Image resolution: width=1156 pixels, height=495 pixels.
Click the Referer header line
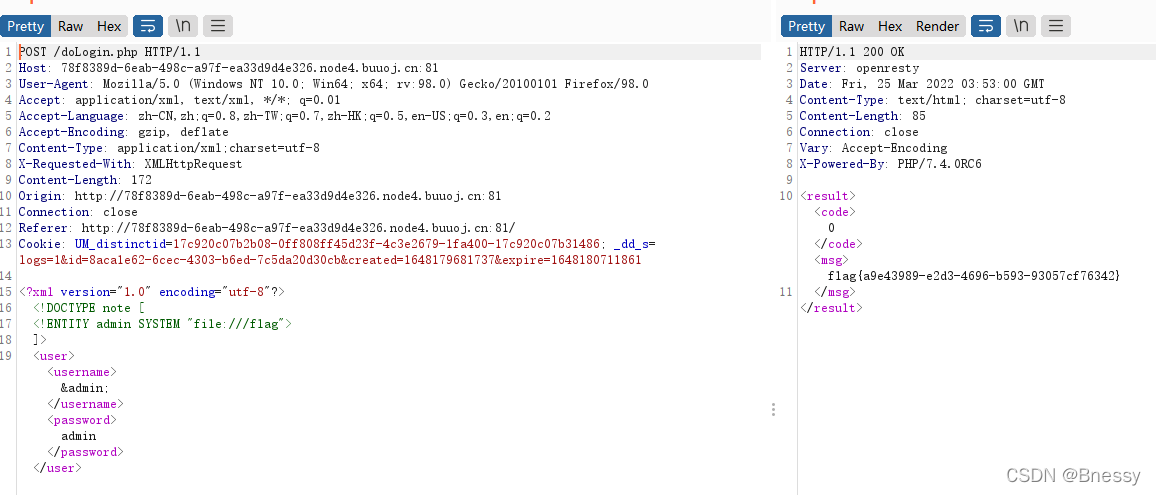point(267,228)
